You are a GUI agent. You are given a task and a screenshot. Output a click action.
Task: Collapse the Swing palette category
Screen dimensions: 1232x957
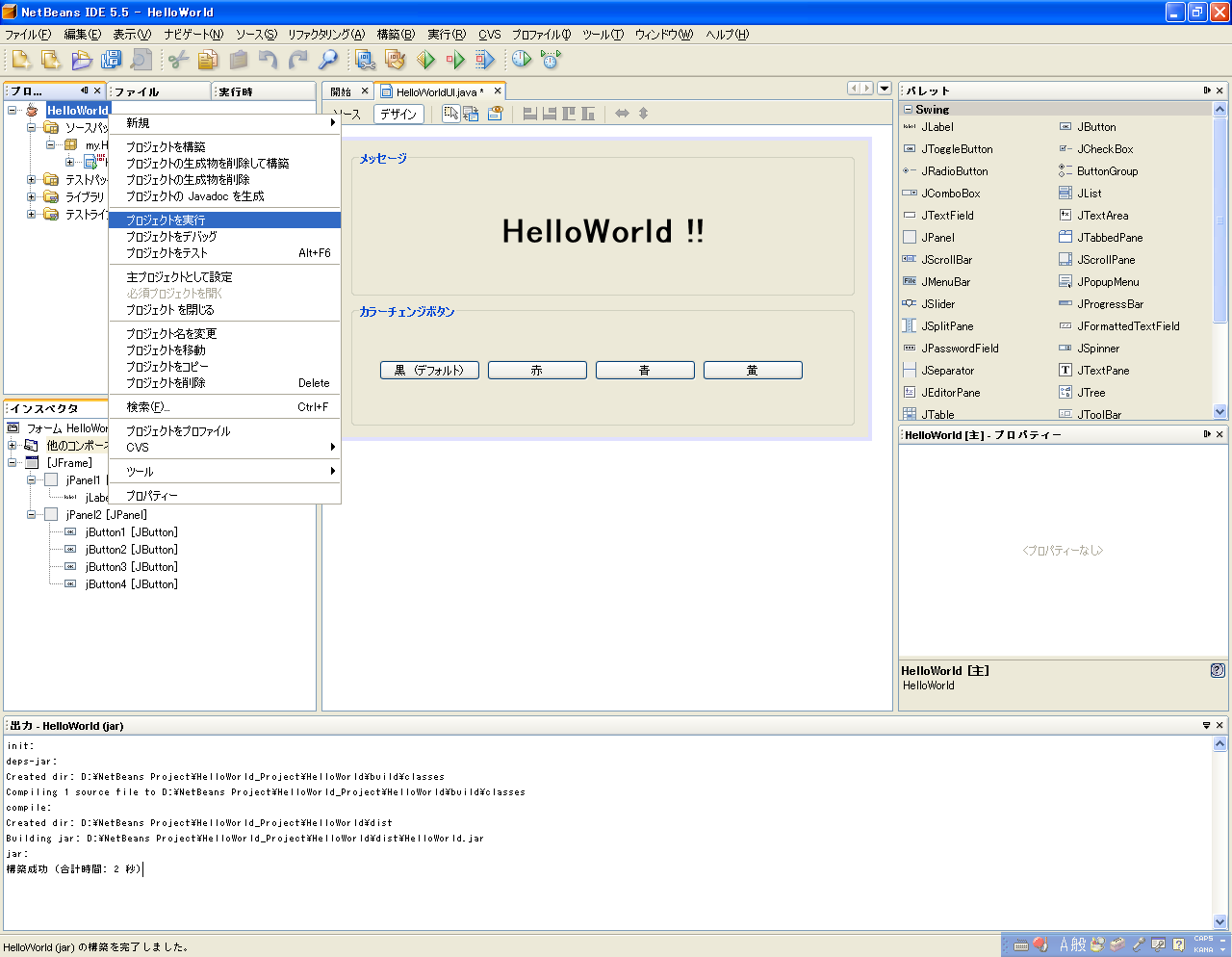click(908, 110)
